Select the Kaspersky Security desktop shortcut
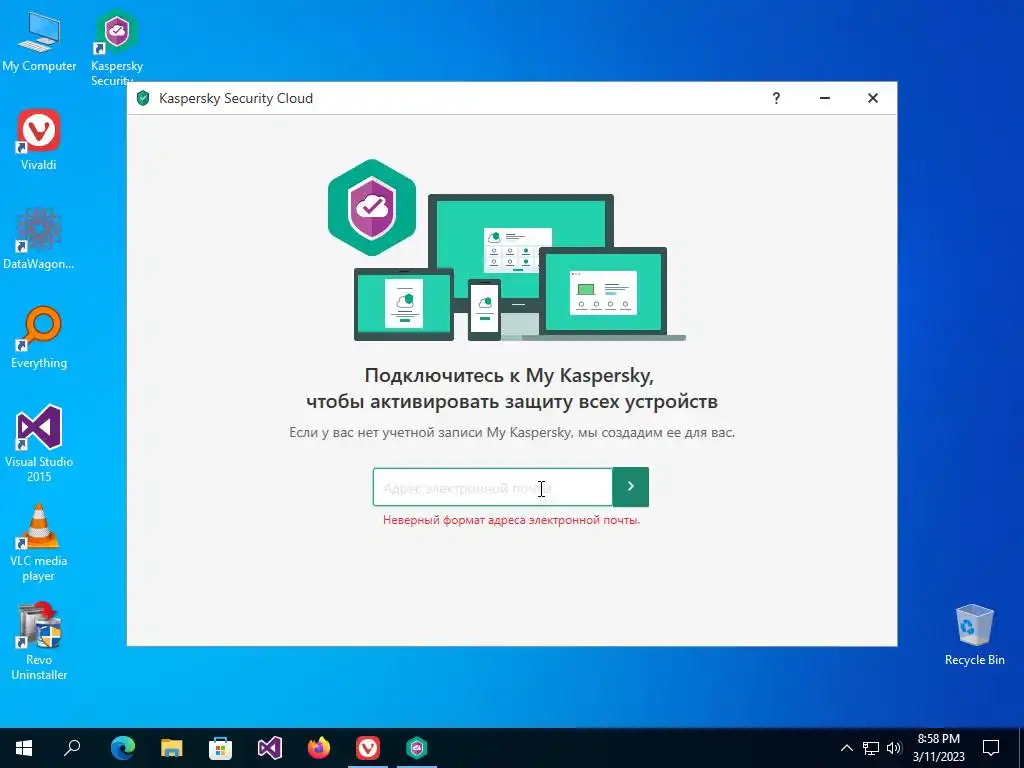The height and width of the screenshot is (768, 1024). tap(117, 46)
